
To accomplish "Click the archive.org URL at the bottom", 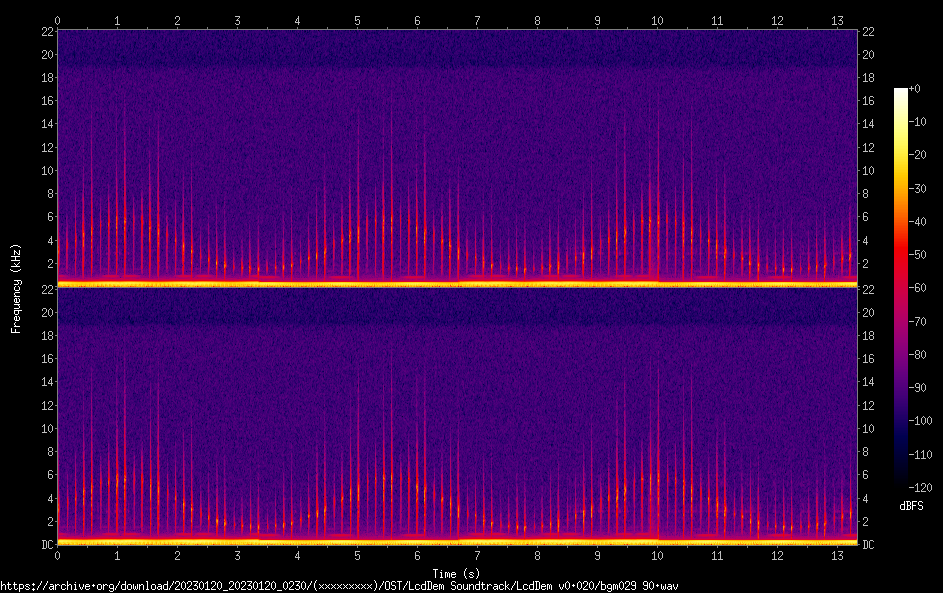I will pyautogui.click(x=339, y=586).
